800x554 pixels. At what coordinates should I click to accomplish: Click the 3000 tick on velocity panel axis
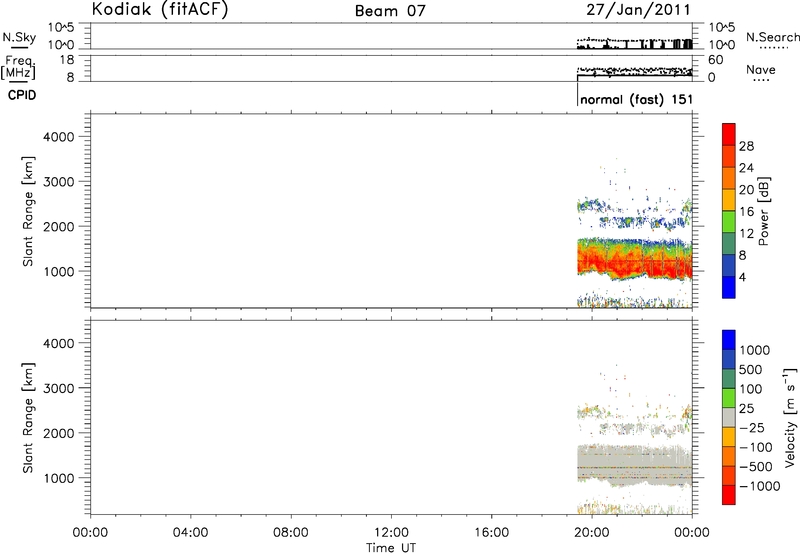[x=59, y=388]
